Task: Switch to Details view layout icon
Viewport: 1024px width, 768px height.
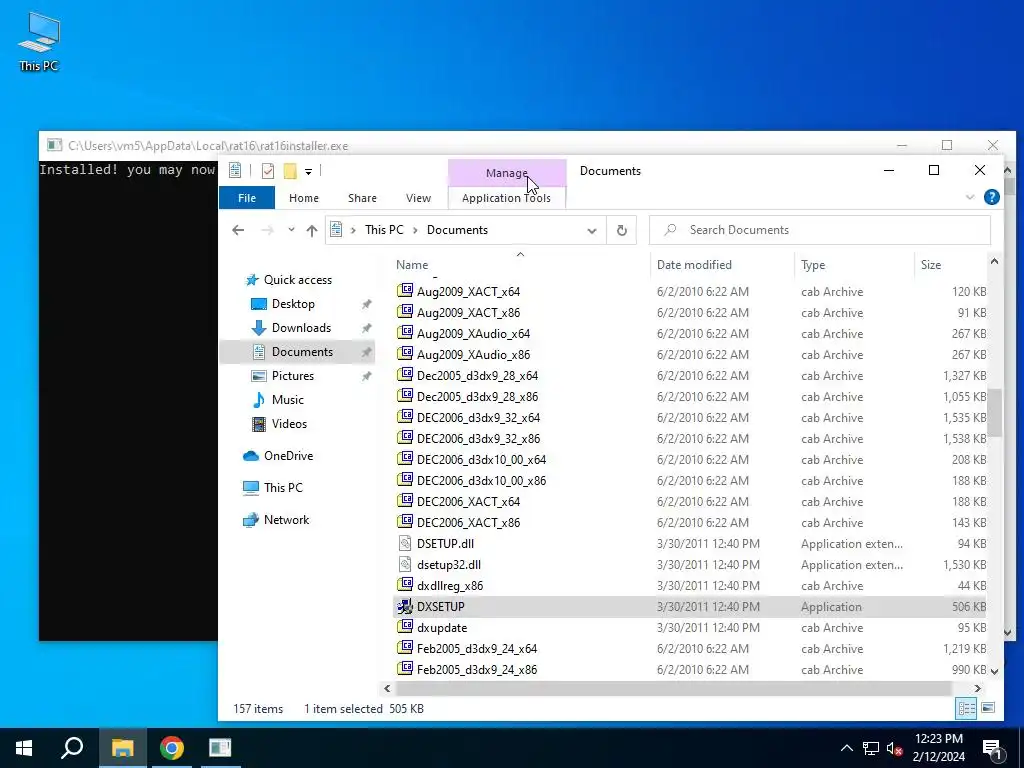Action: click(967, 709)
